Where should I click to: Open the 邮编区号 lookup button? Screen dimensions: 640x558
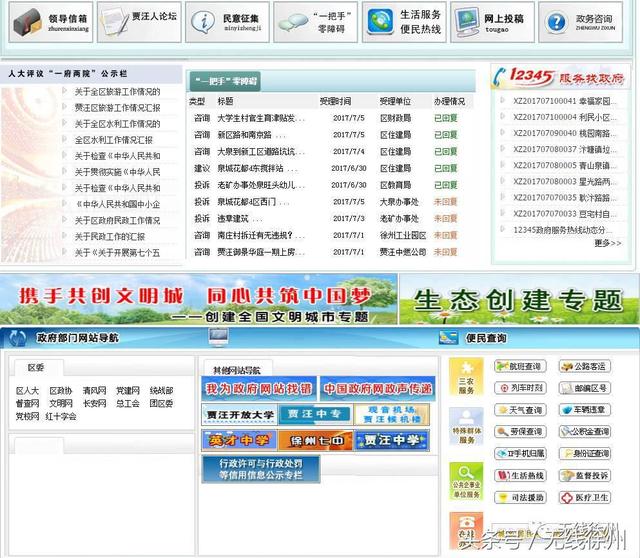point(585,388)
